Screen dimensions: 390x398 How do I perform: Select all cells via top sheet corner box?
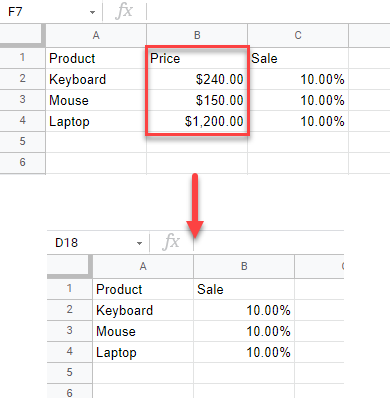click(x=22, y=35)
